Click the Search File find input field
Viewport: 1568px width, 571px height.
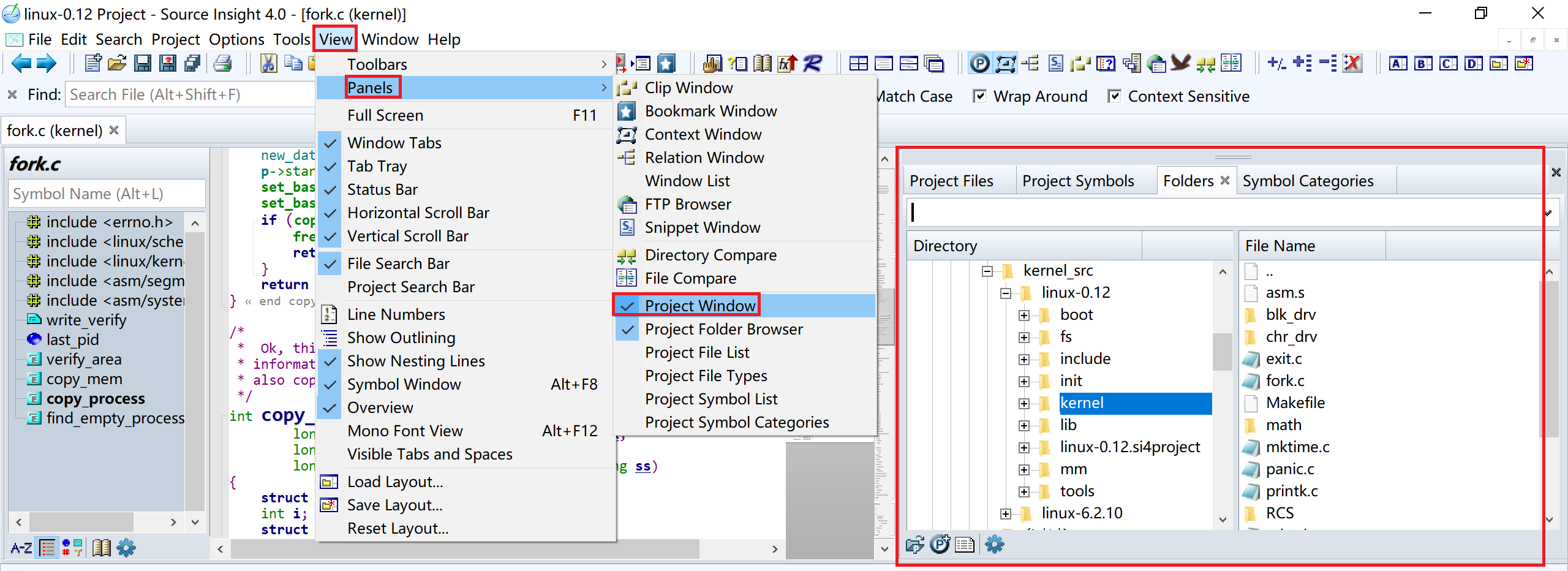point(190,94)
